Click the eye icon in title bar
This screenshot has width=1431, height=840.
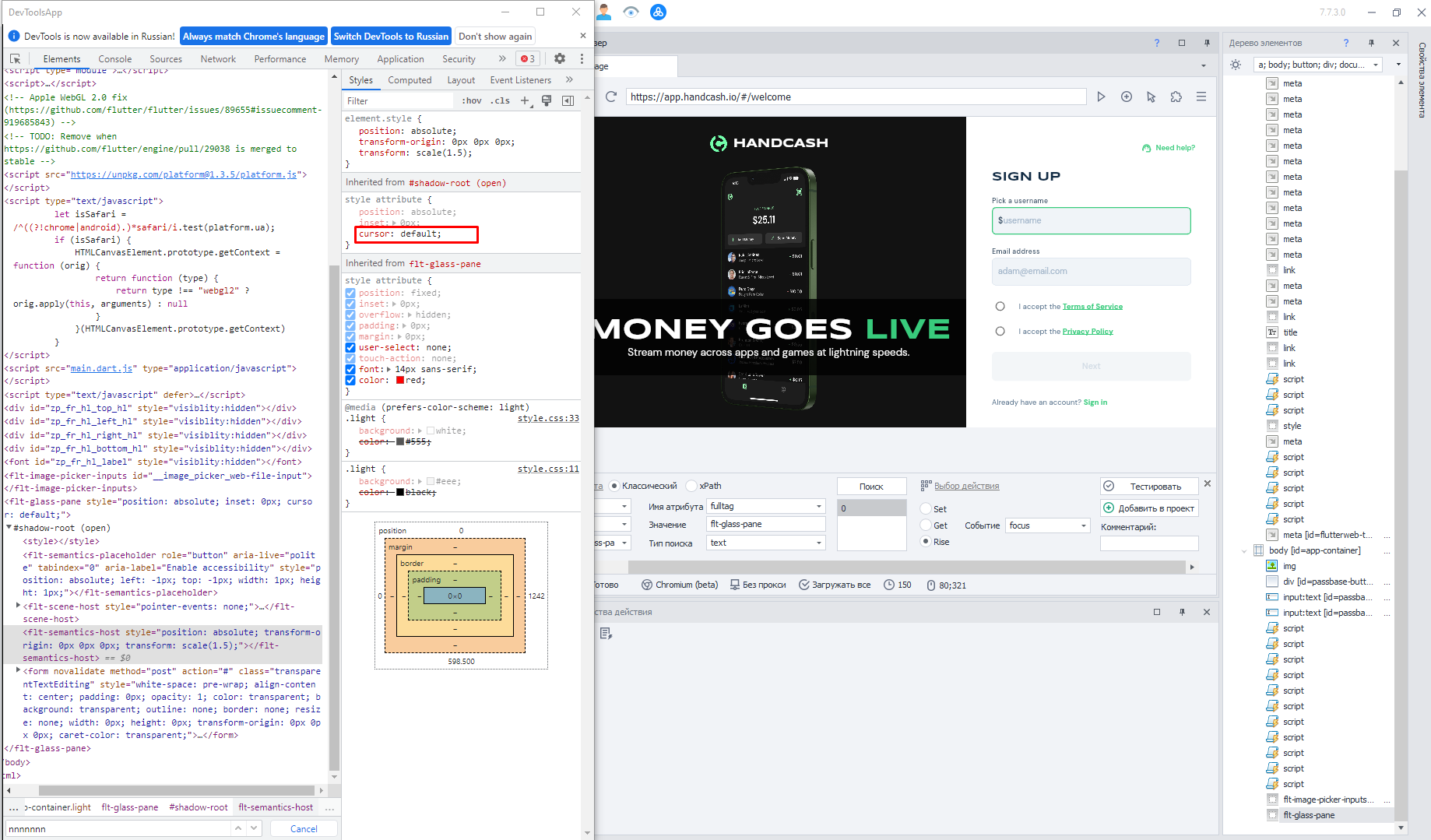631,12
